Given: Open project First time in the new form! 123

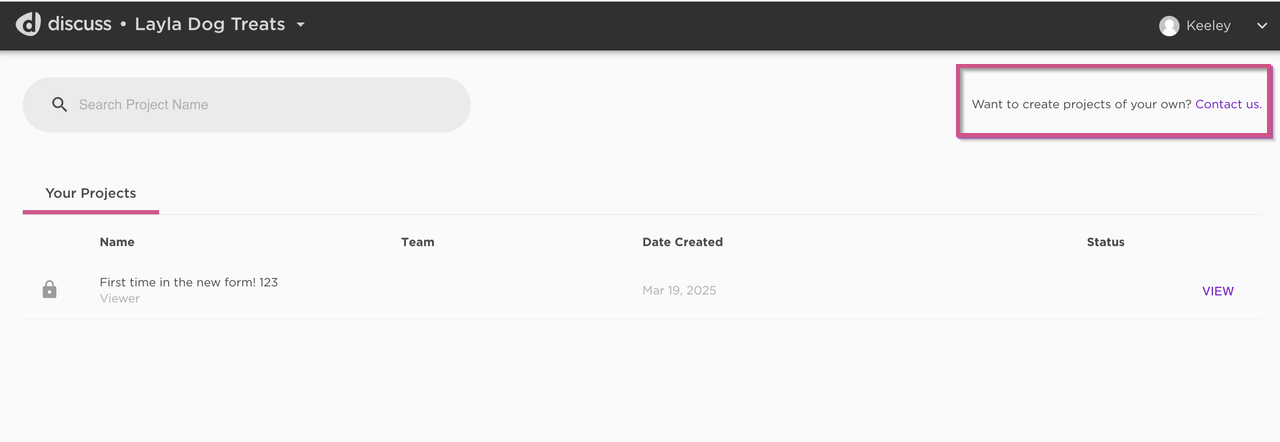Looking at the screenshot, I should pyautogui.click(x=189, y=282).
